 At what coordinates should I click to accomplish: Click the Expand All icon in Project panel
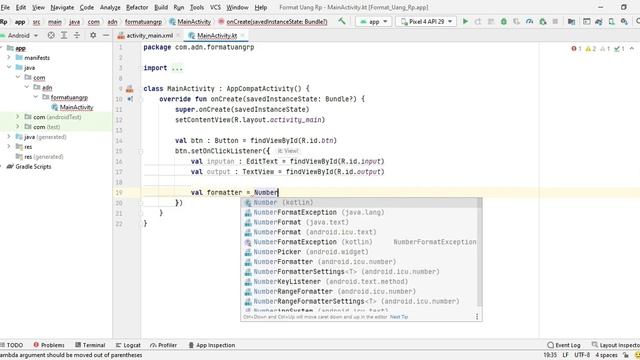[64, 36]
